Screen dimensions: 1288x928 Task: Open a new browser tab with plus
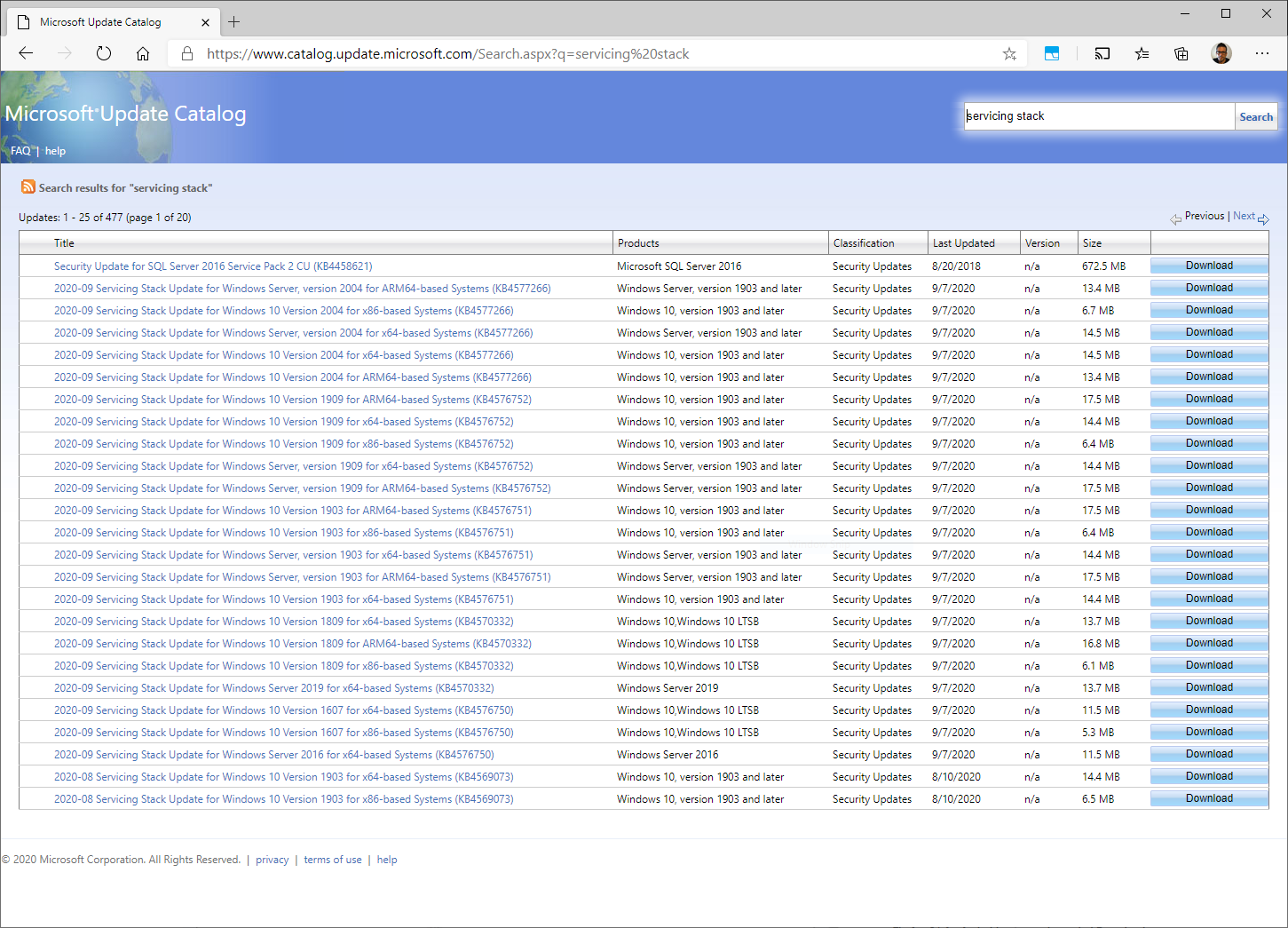[x=234, y=21]
